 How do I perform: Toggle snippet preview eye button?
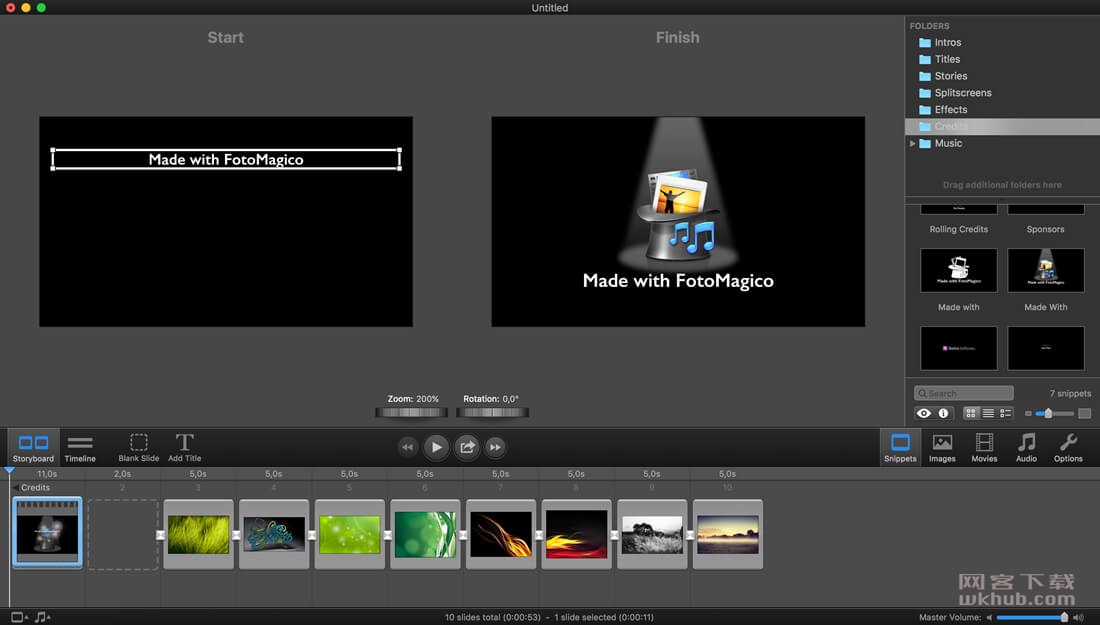(x=924, y=413)
